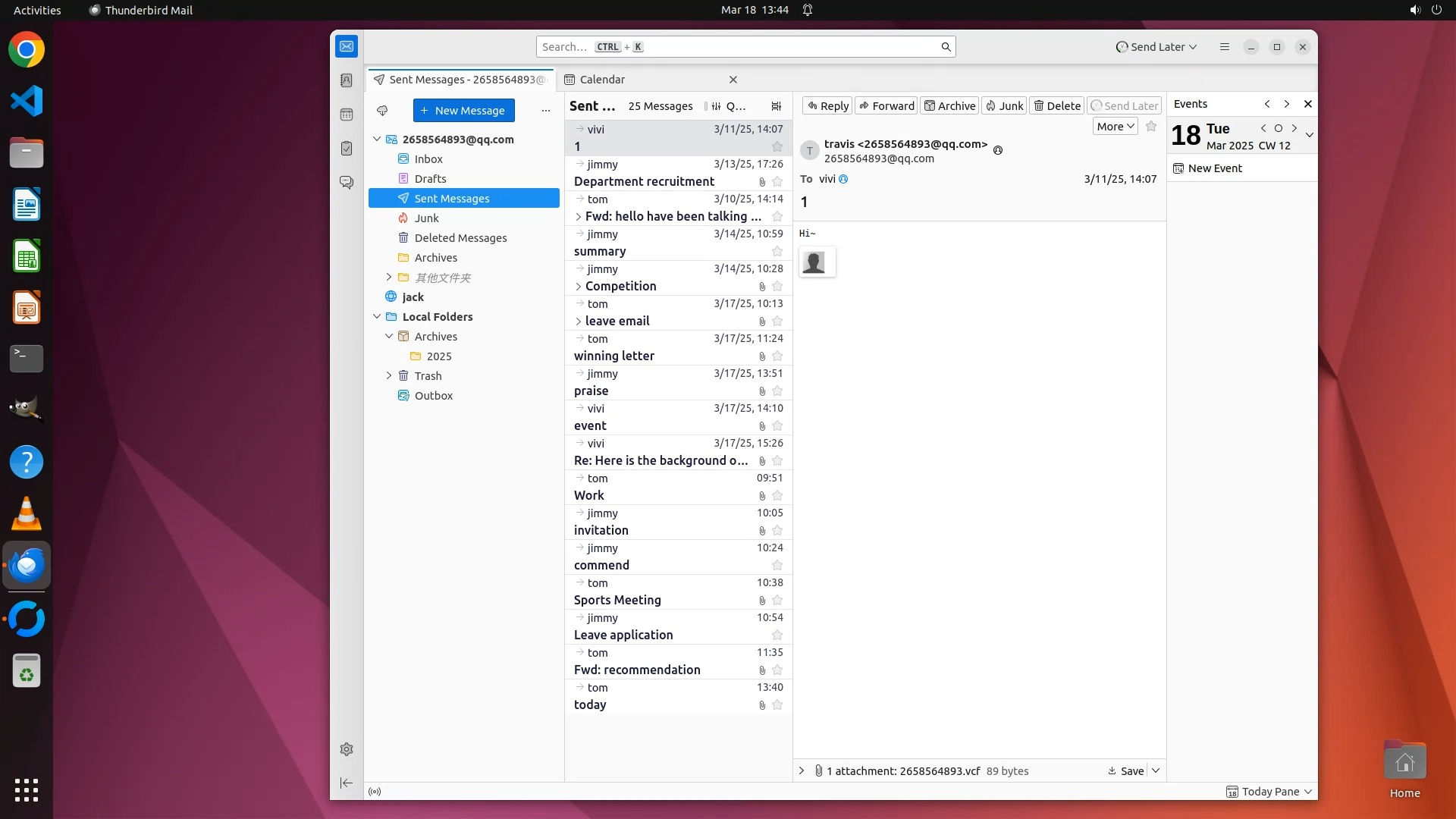Open Thunderbird settings gear icon
This screenshot has height=819, width=1456.
click(x=347, y=749)
